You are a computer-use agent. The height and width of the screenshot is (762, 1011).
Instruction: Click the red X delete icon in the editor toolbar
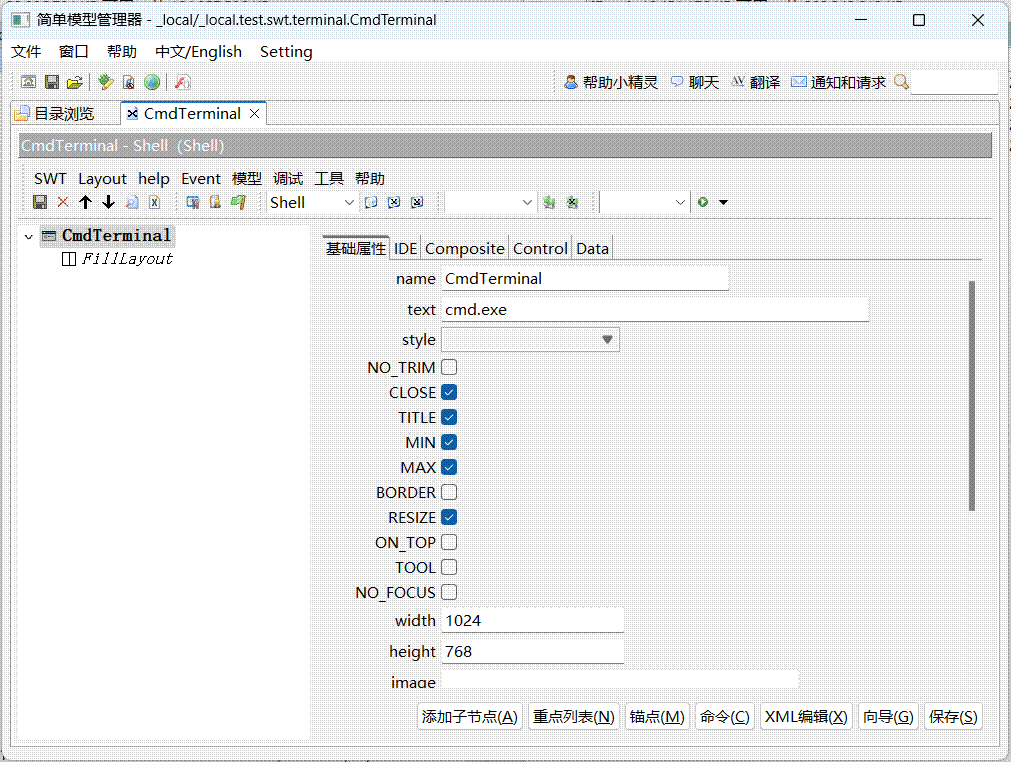coord(63,202)
